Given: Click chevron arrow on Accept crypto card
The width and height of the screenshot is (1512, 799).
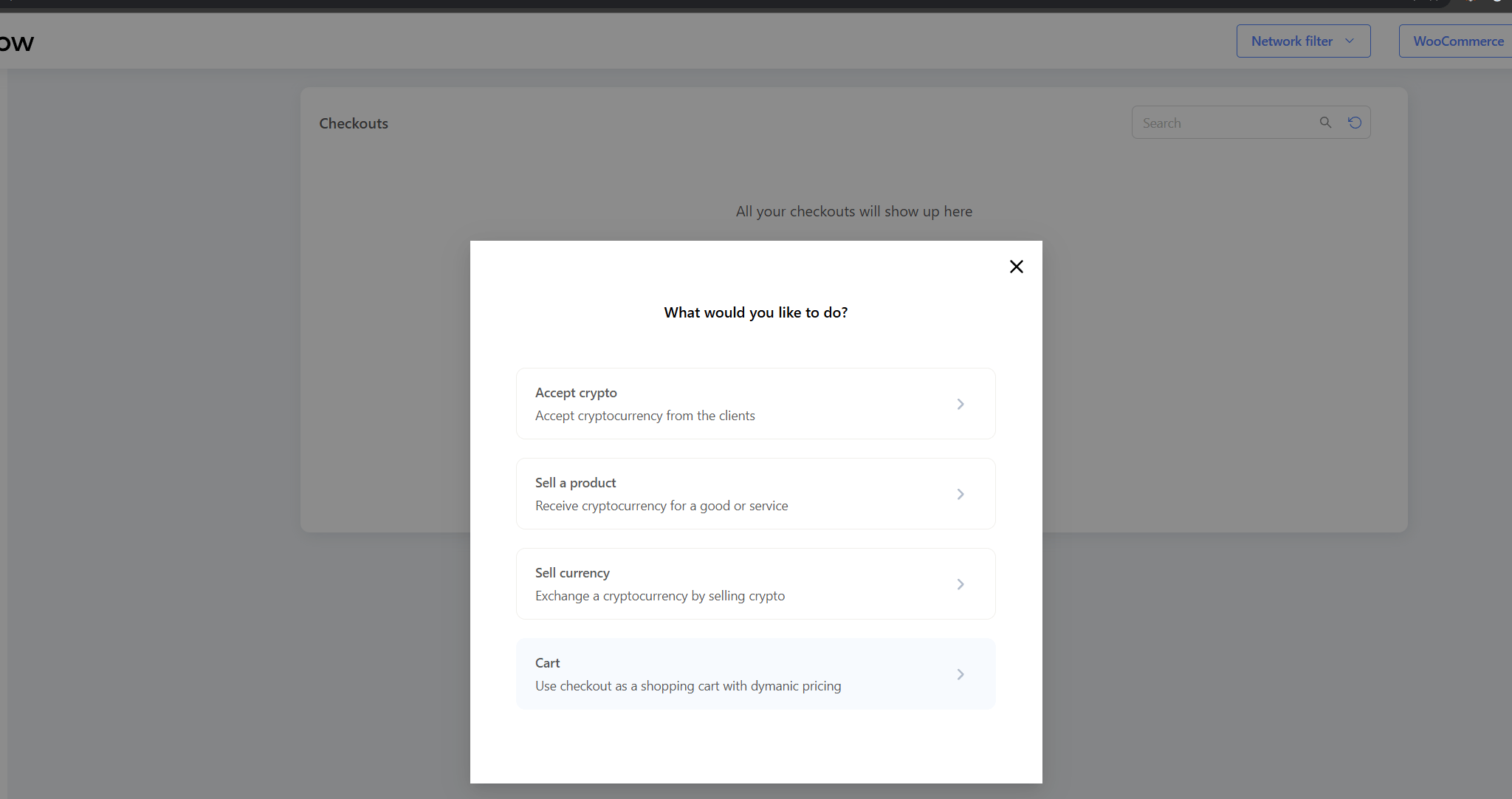Looking at the screenshot, I should click(961, 404).
